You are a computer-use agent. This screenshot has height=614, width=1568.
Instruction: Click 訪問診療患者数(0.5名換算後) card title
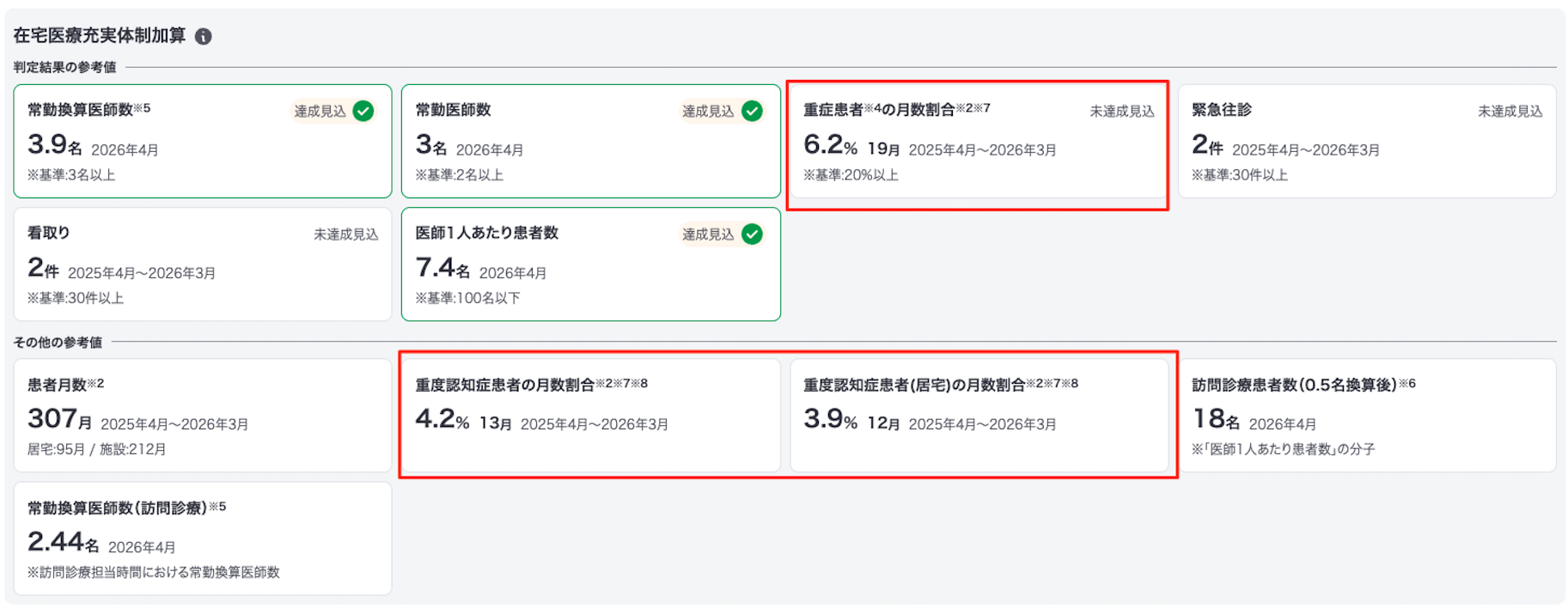point(1303,384)
